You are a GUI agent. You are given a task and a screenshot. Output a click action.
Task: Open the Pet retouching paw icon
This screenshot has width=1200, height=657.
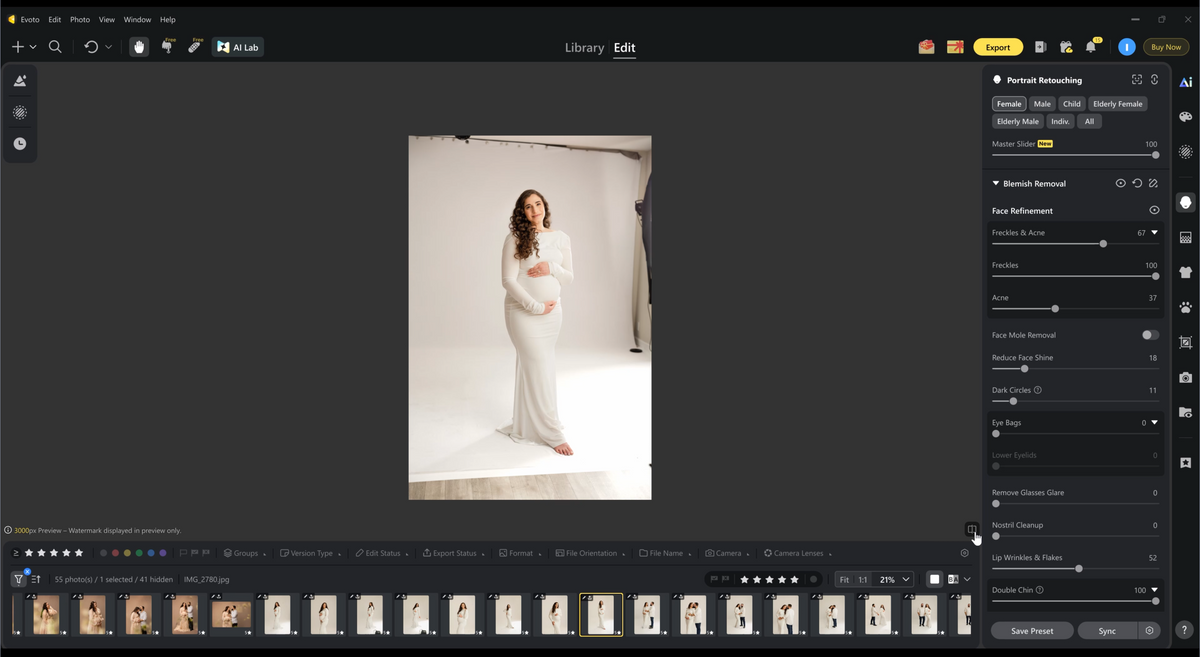click(1185, 307)
